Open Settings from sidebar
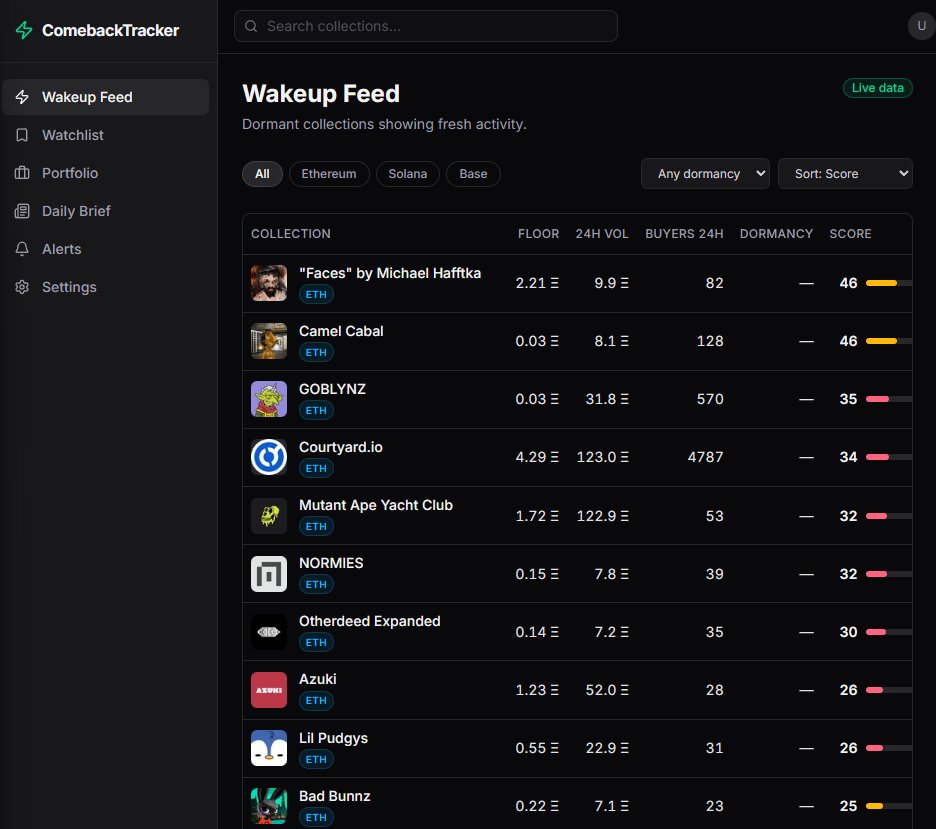The width and height of the screenshot is (936, 829). tap(106, 287)
